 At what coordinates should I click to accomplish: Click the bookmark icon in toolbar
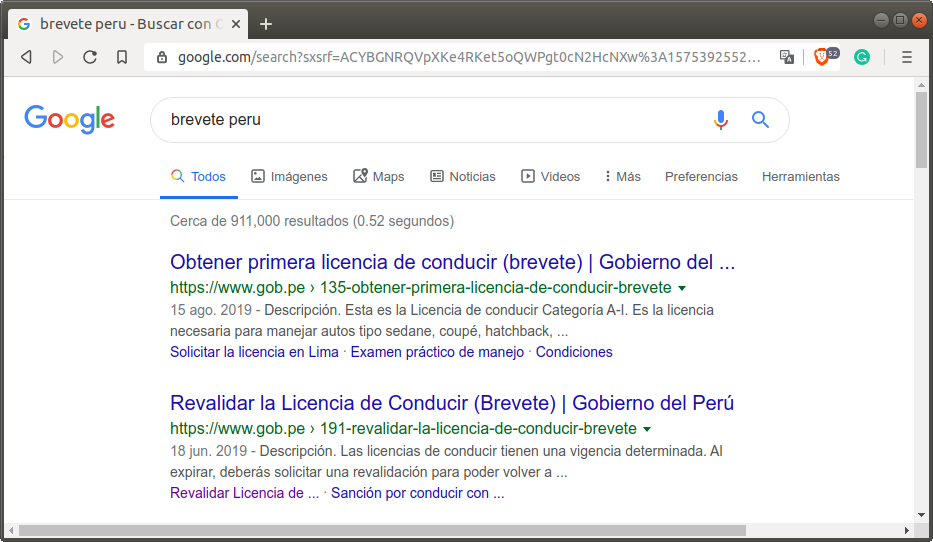122,57
